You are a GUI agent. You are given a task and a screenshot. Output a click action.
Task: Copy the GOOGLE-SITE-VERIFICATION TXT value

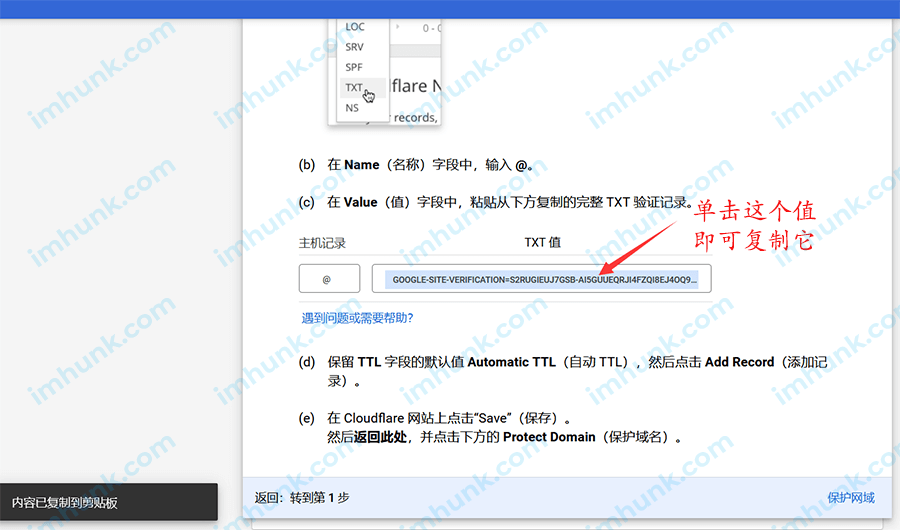[x=541, y=279]
